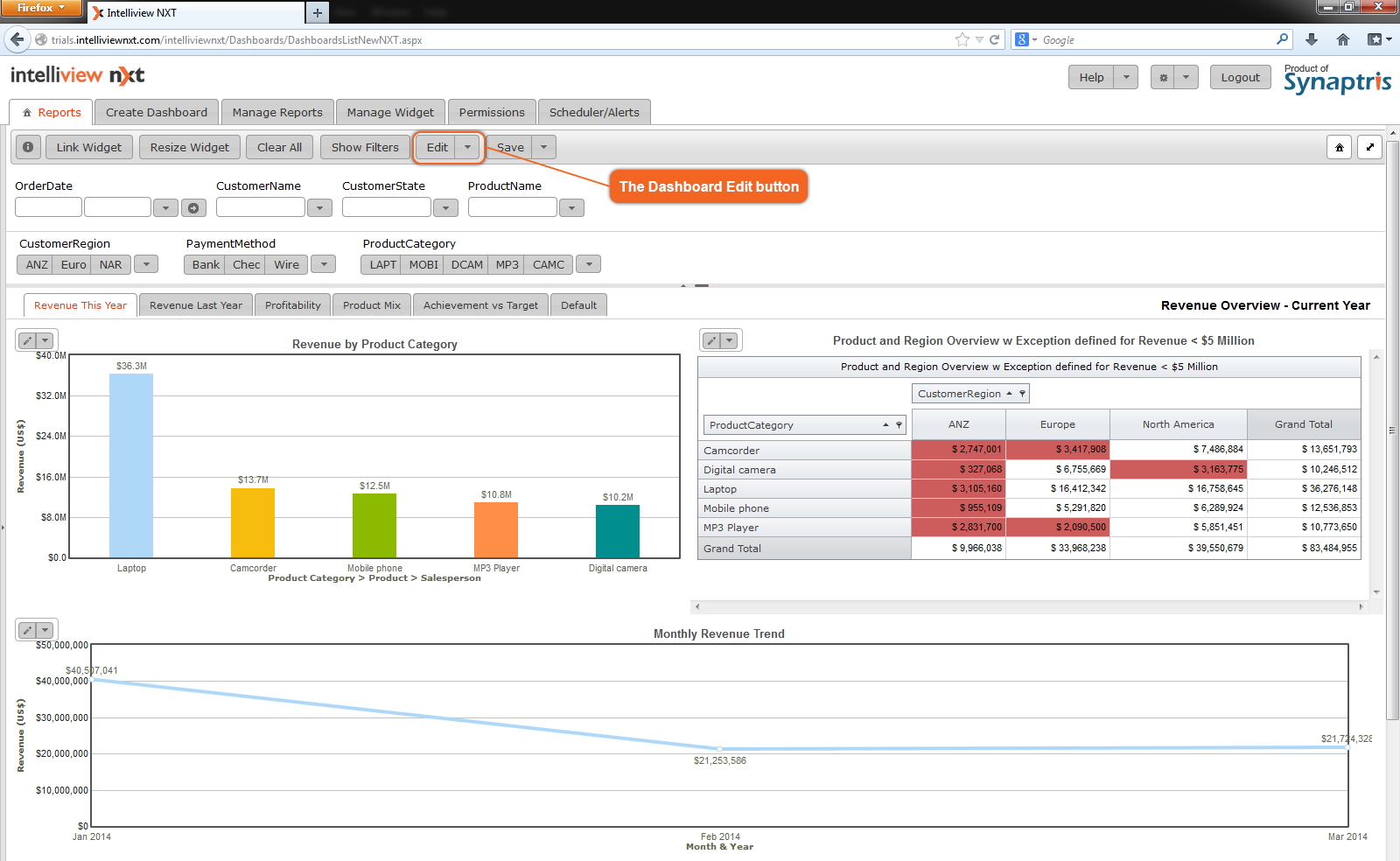Toggle the Euro CustomerRegion filter

click(73, 263)
